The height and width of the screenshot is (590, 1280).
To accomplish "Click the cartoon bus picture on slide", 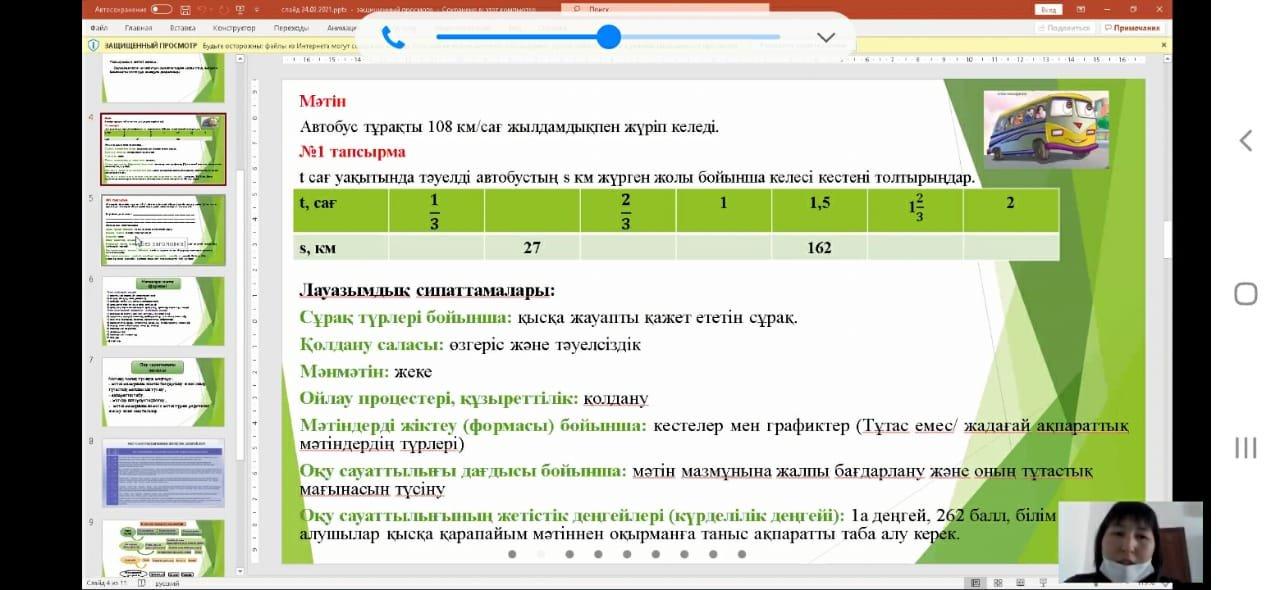I will (x=1047, y=128).
